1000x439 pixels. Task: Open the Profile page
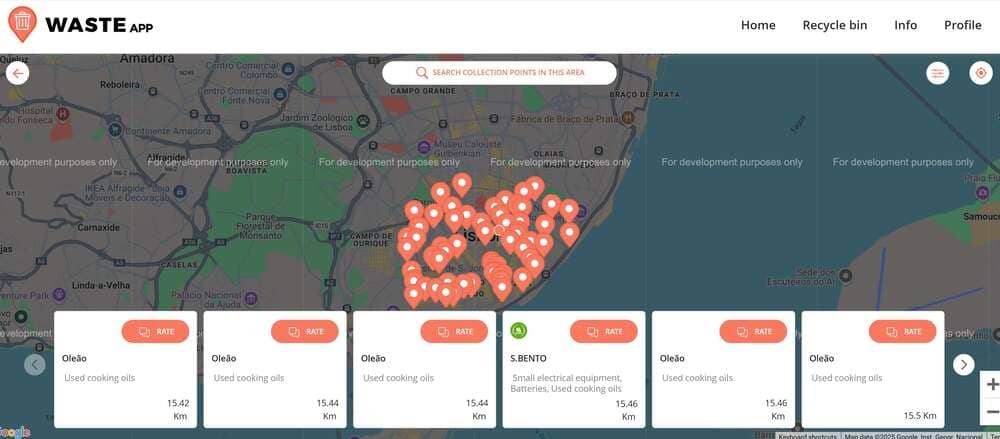962,25
